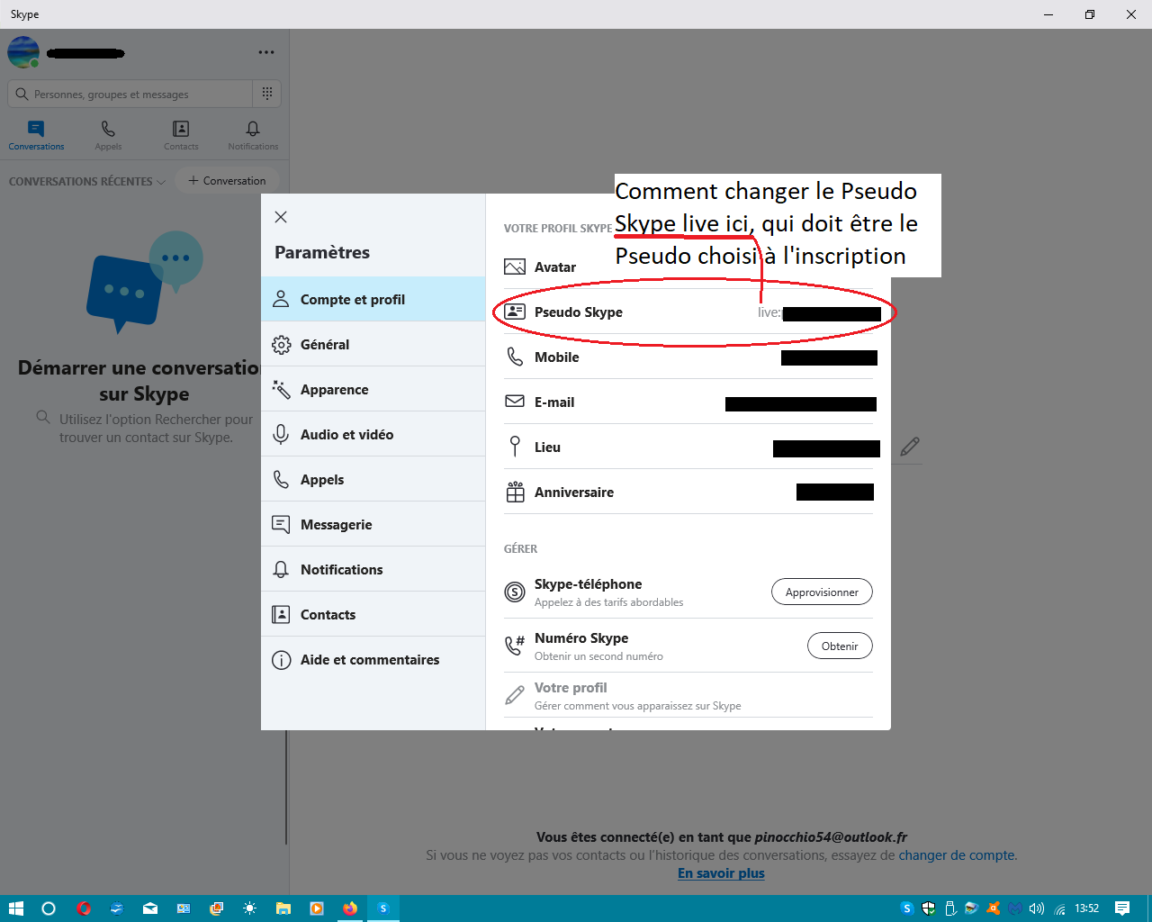This screenshot has width=1152, height=922.
Task: Click the pencil edit icon
Action: 909,447
